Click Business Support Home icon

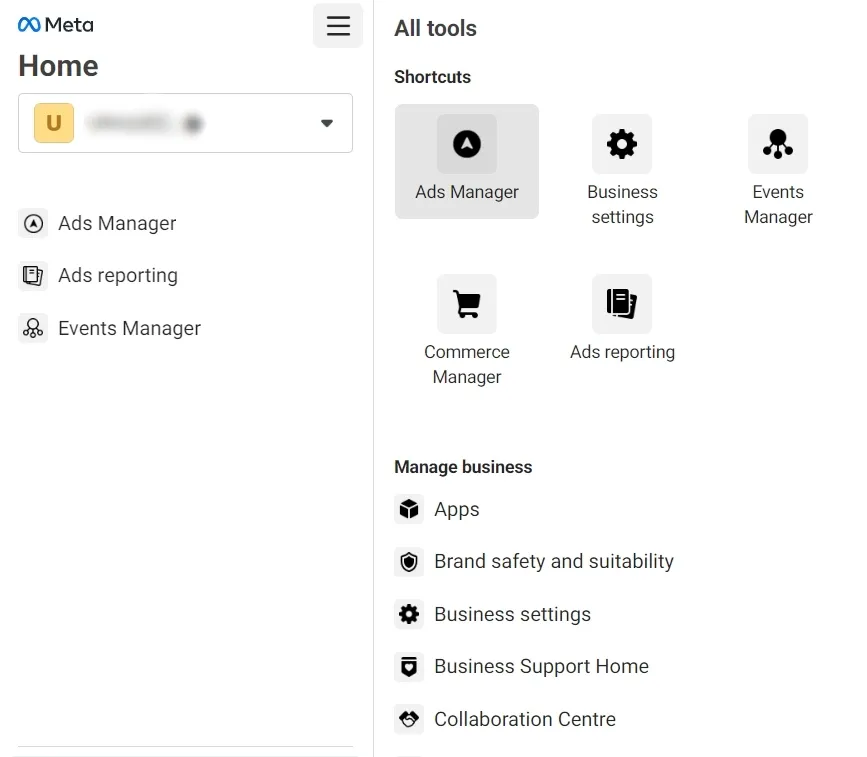409,666
